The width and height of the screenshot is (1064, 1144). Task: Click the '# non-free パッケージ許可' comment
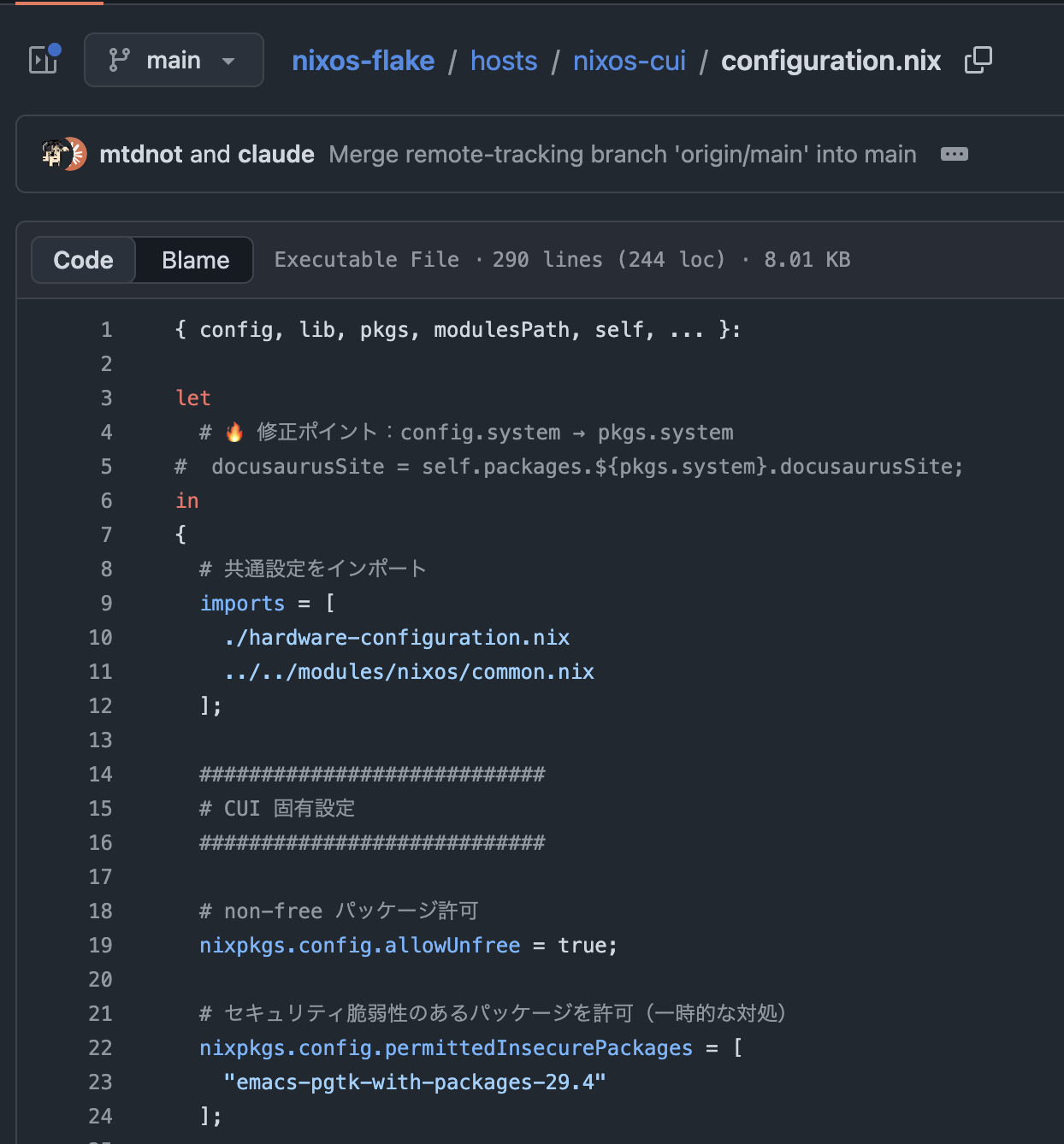tap(339, 911)
